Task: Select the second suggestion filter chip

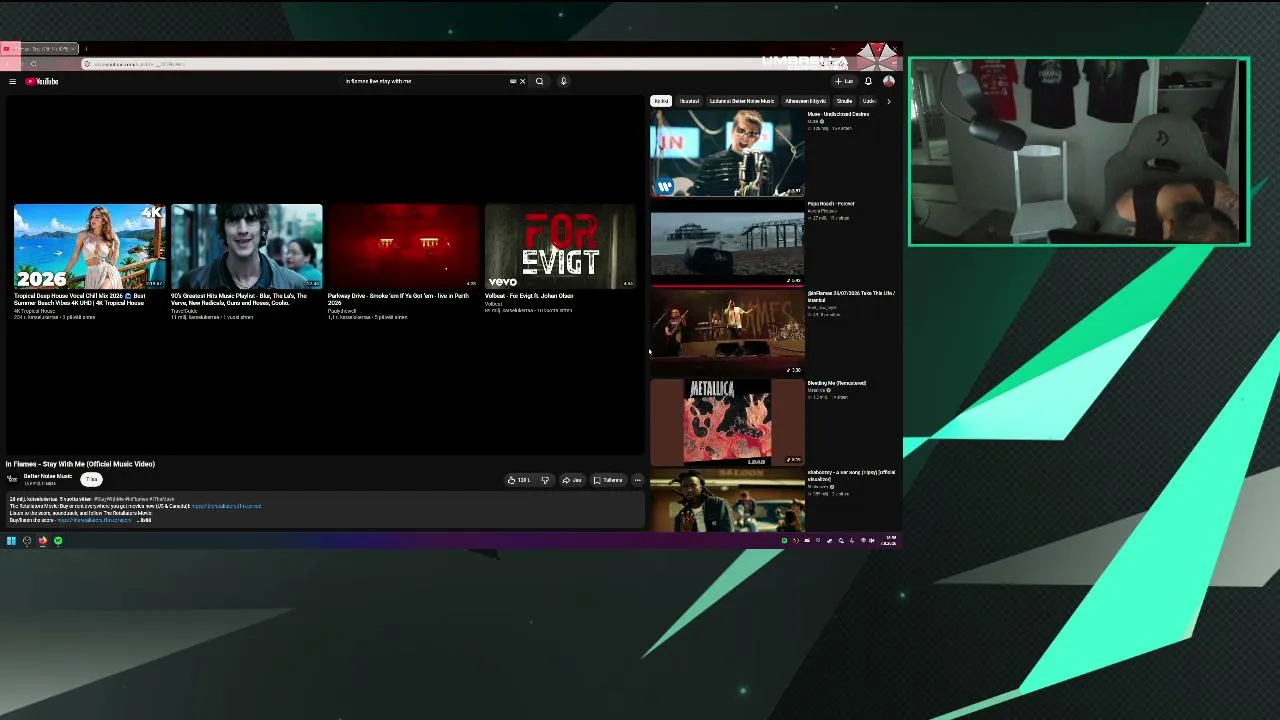Action: pos(690,101)
